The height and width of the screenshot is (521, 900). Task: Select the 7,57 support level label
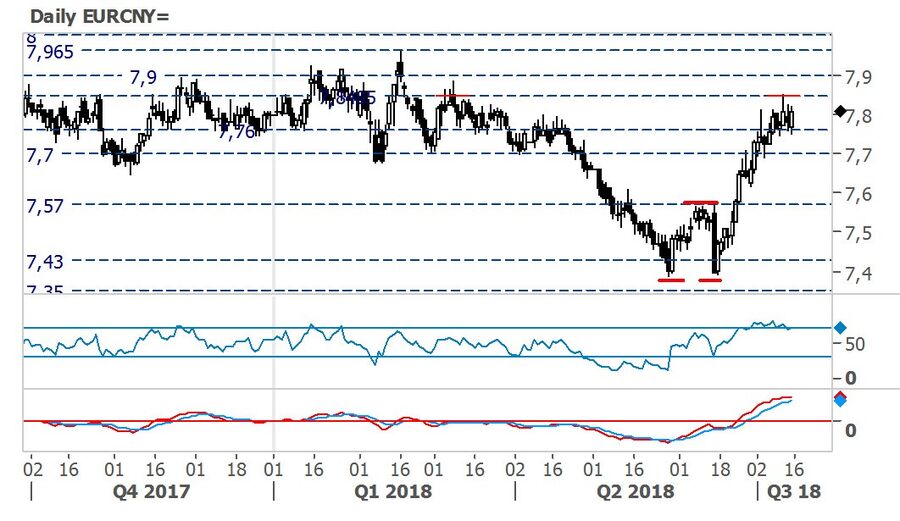click(46, 206)
